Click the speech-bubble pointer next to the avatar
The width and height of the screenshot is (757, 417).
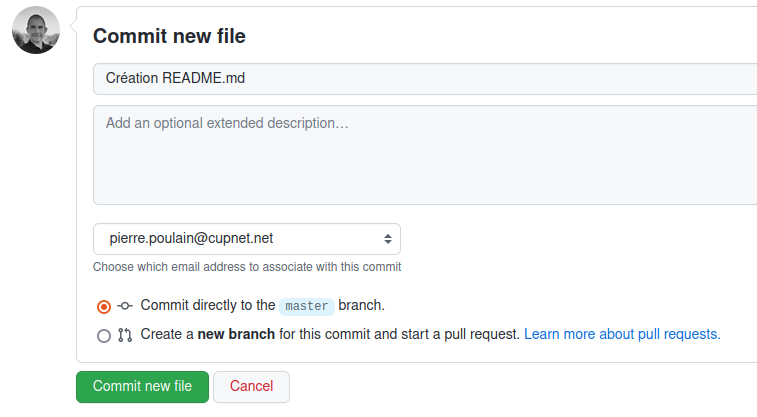[73, 26]
